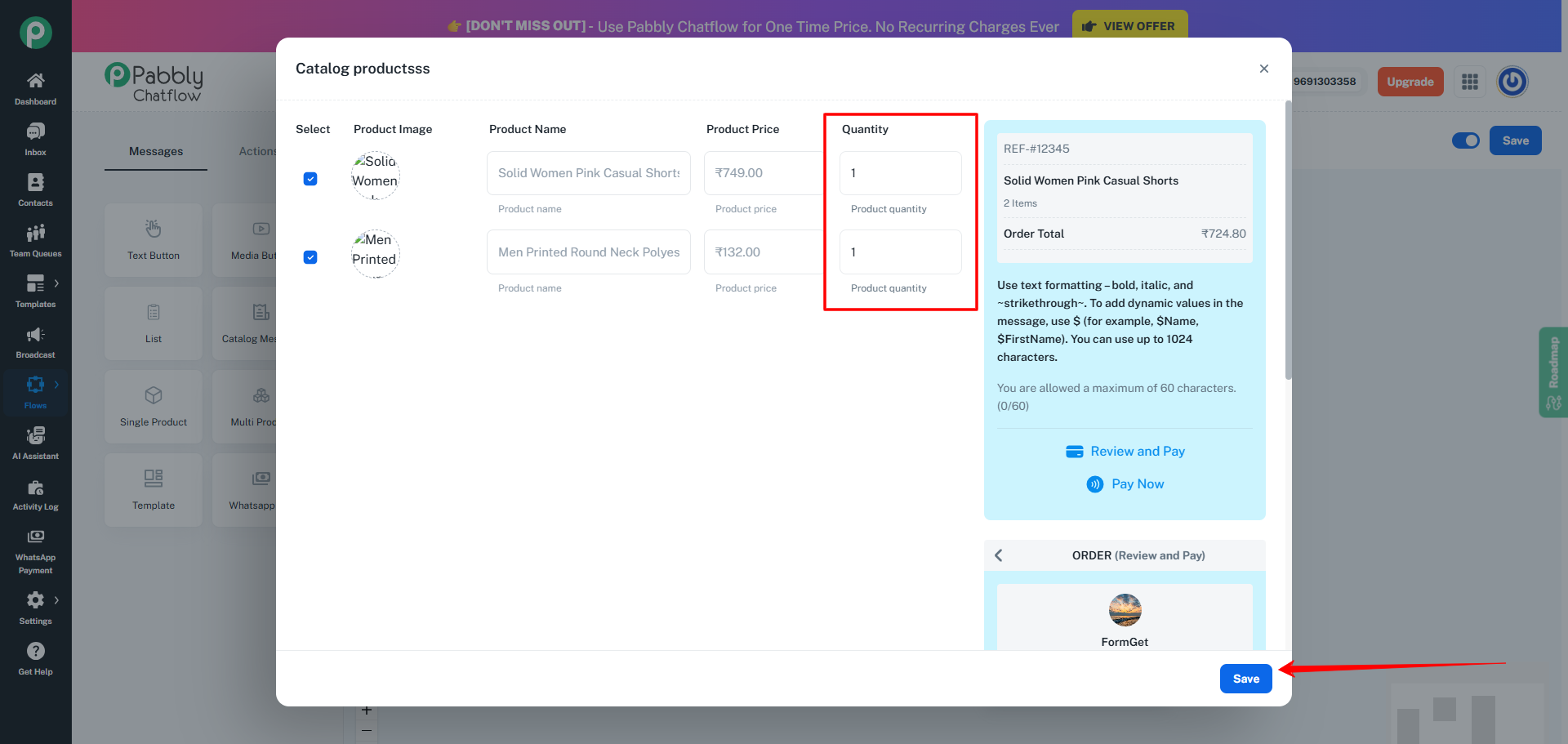1568x744 pixels.
Task: Toggle the flow switch beside Save
Action: [x=1466, y=140]
